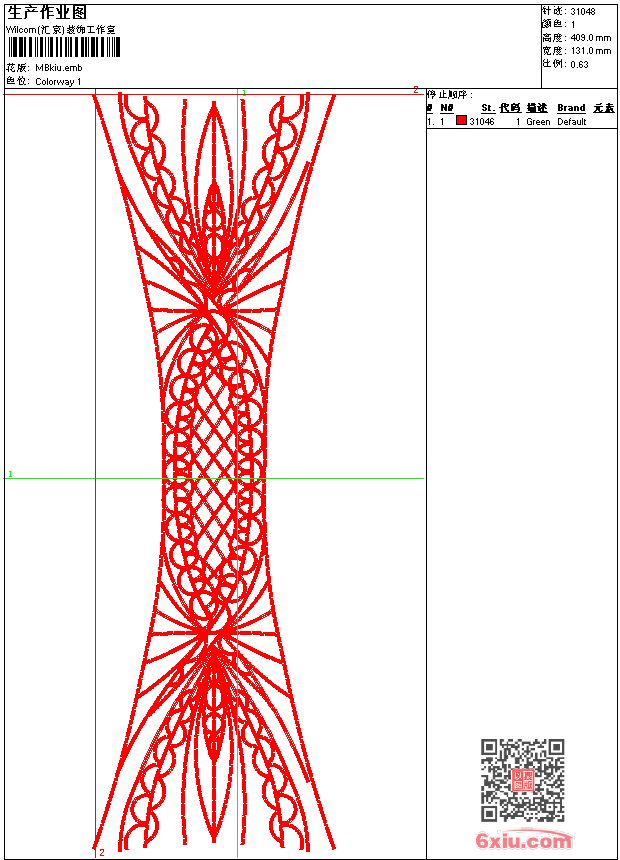Select the 描述 description column header

tap(537, 108)
